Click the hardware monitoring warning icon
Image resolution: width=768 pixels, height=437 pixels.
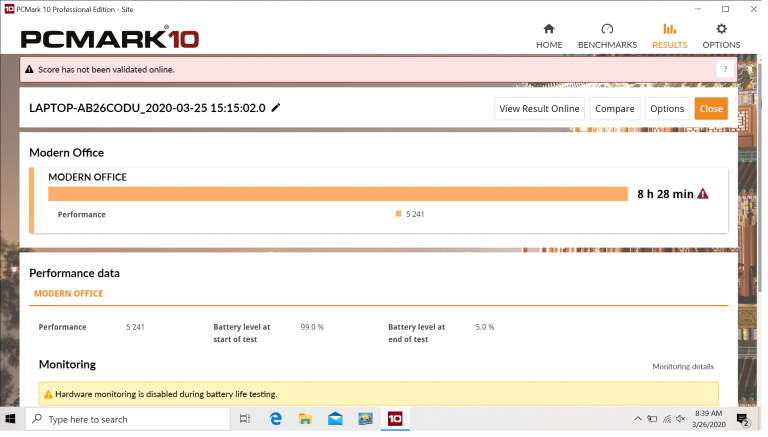[x=48, y=394]
